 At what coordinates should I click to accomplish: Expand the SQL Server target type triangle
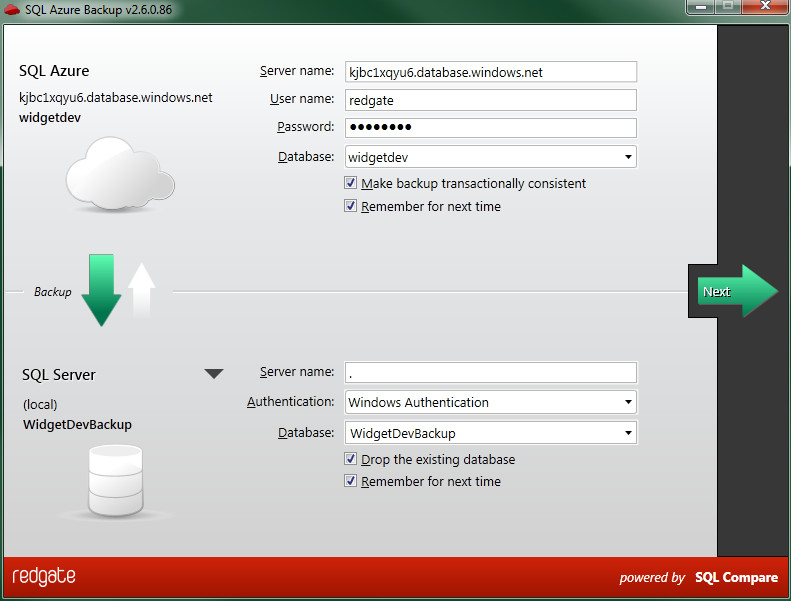tap(214, 374)
